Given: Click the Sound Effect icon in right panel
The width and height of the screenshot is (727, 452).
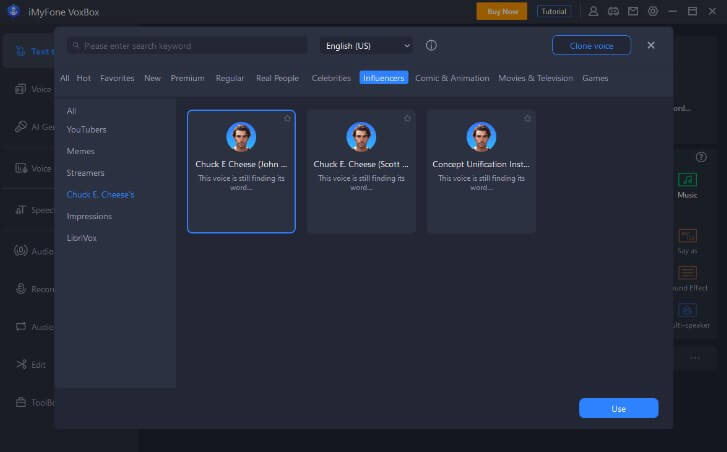Looking at the screenshot, I should [687, 273].
